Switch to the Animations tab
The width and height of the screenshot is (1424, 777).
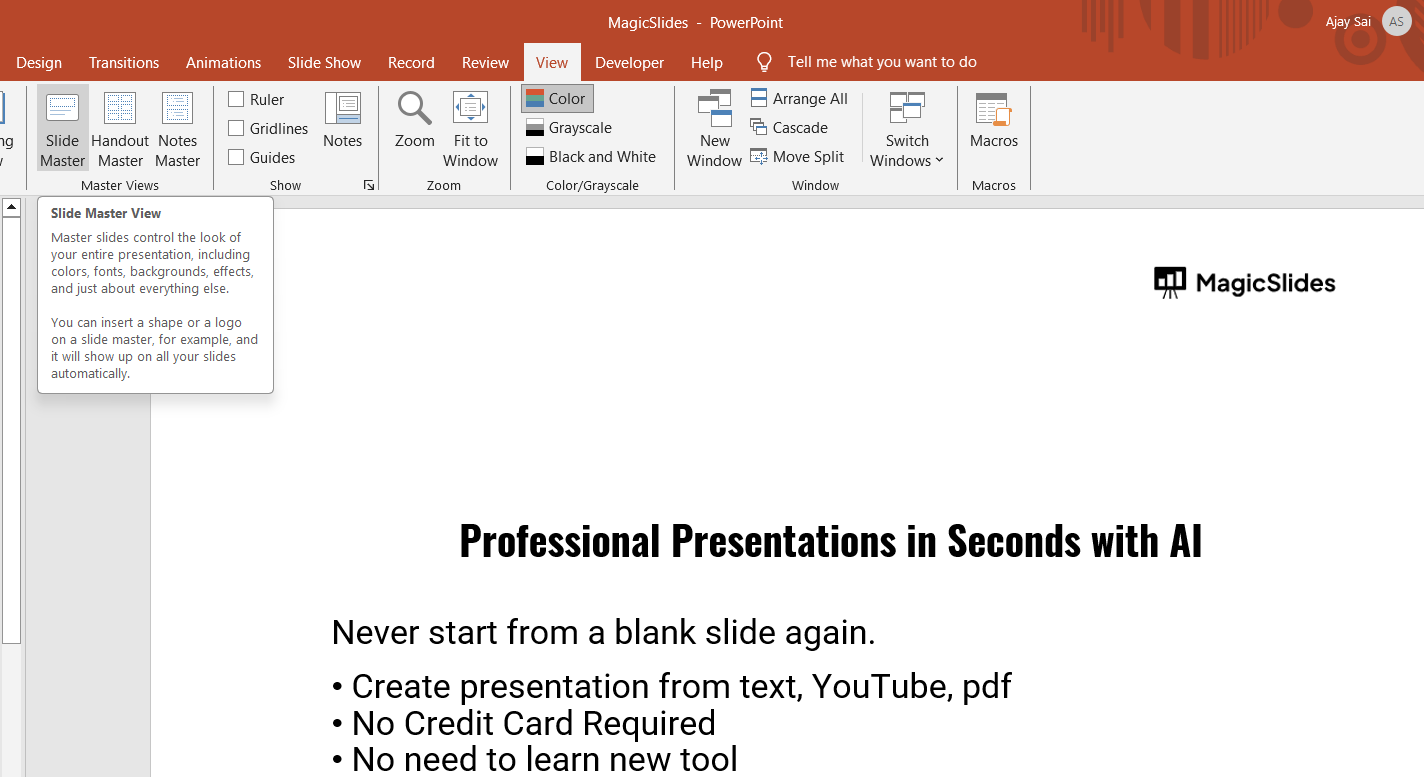[223, 62]
